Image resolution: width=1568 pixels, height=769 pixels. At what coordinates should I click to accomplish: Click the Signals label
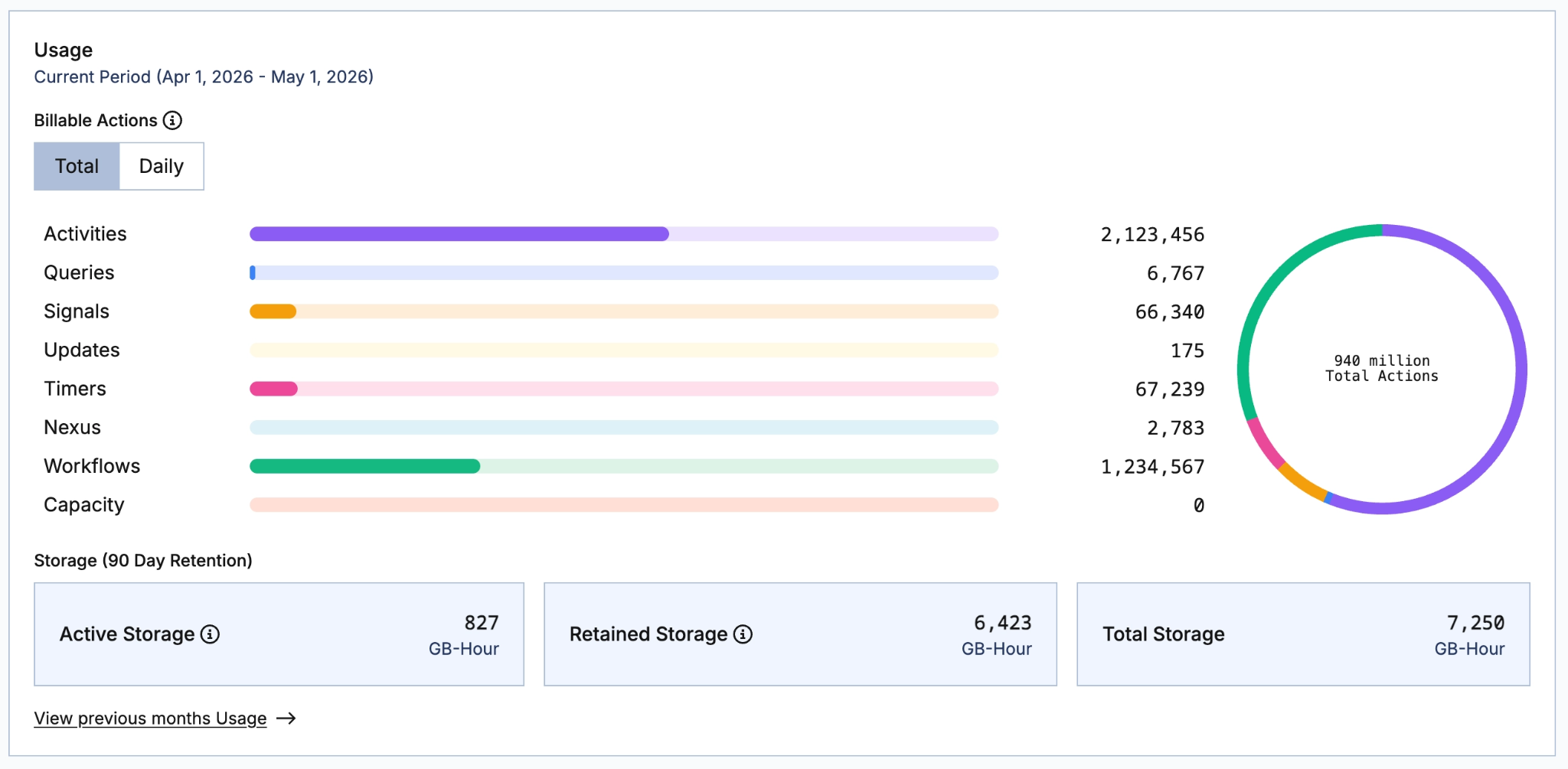(77, 311)
